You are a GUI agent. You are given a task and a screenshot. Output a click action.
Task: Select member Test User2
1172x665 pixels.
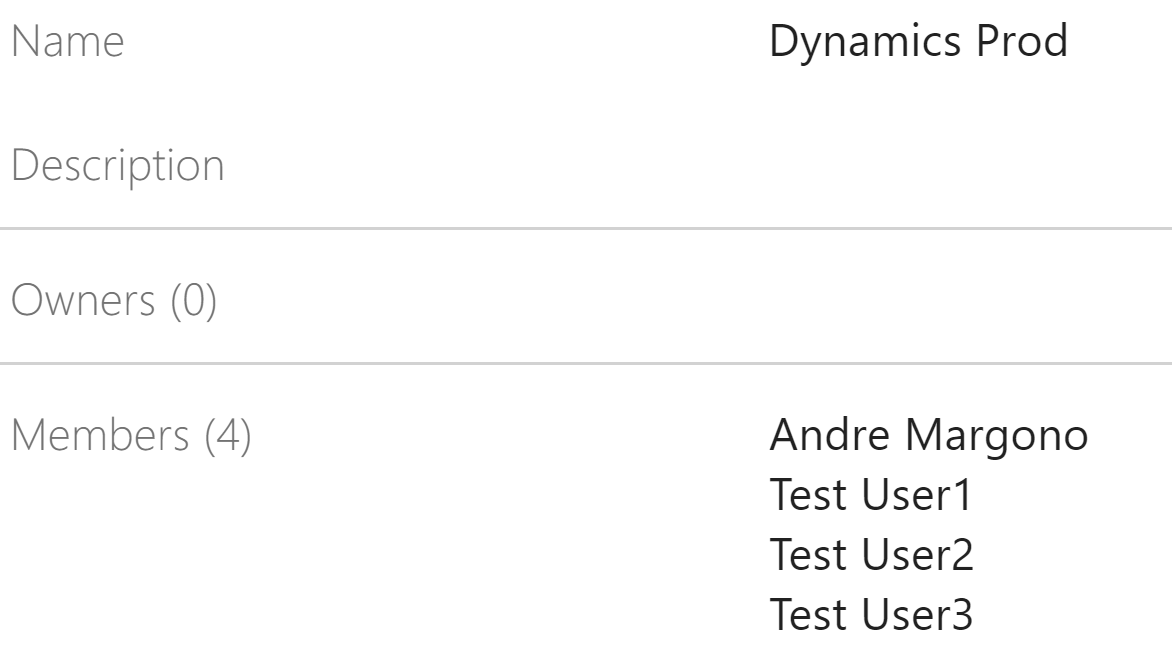[x=871, y=555]
